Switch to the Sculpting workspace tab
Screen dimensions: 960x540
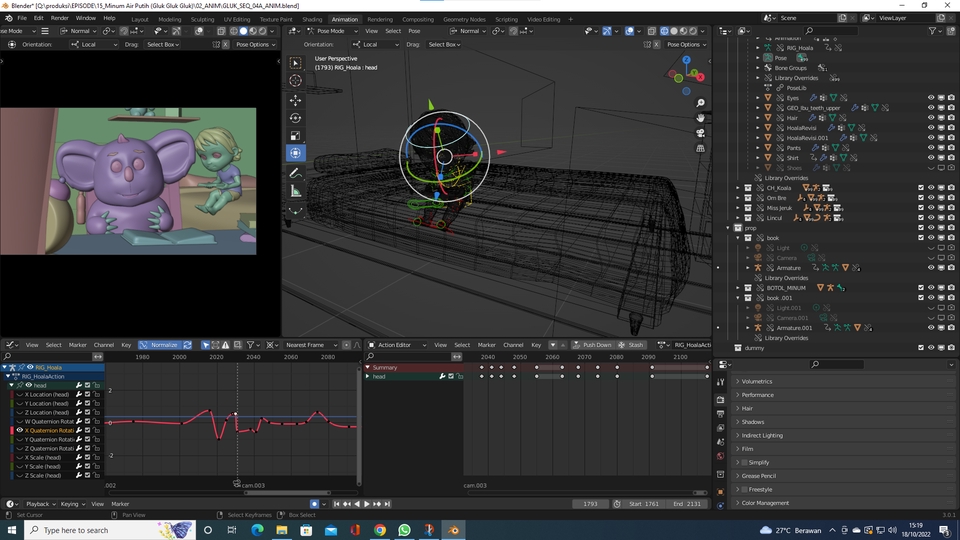tap(202, 19)
